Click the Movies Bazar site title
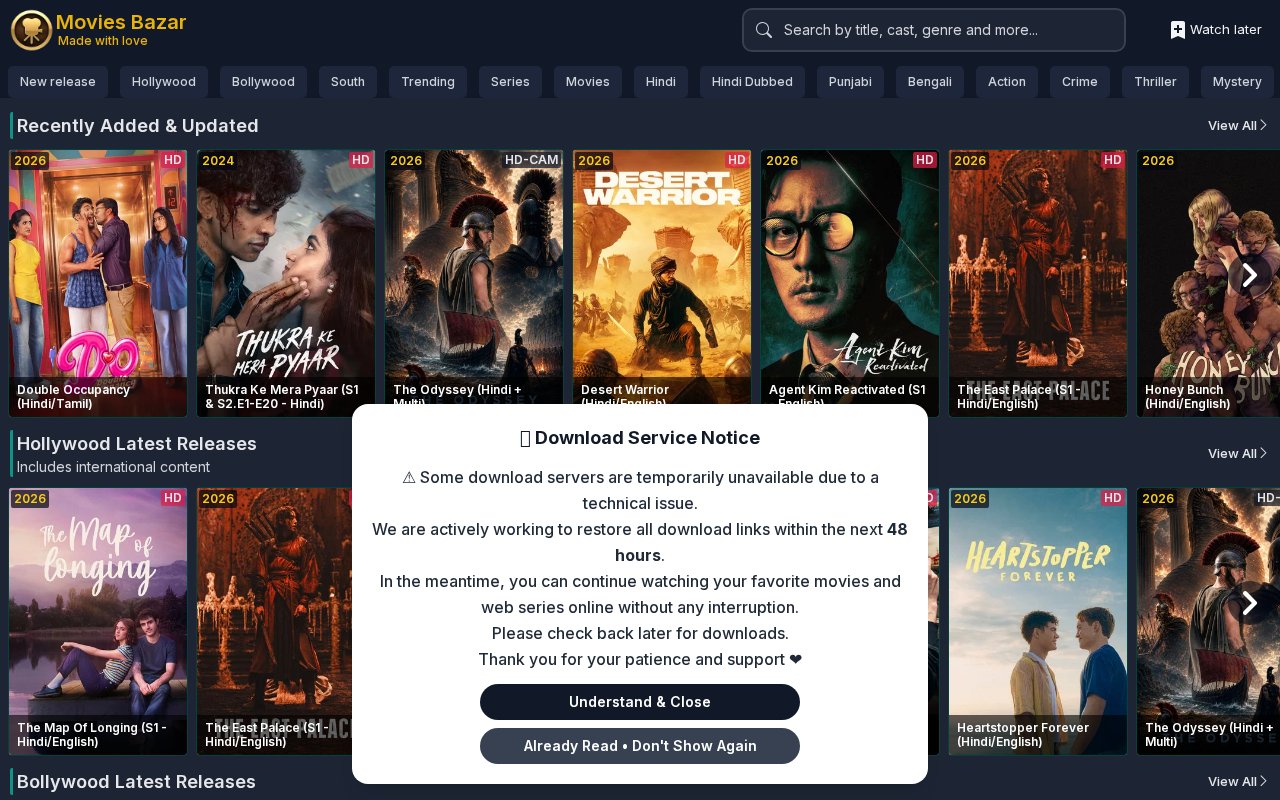Image resolution: width=1280 pixels, height=800 pixels. coord(121,22)
